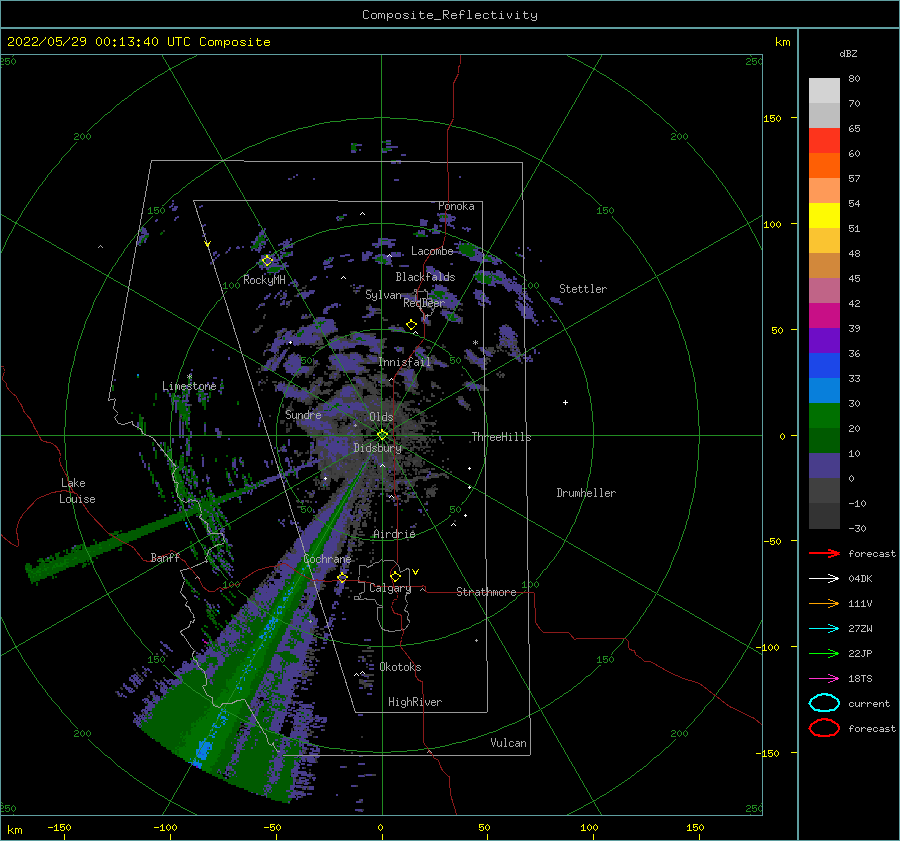Click the Sylvan label on the map
Image resolution: width=900 pixels, height=841 pixels.
click(383, 295)
